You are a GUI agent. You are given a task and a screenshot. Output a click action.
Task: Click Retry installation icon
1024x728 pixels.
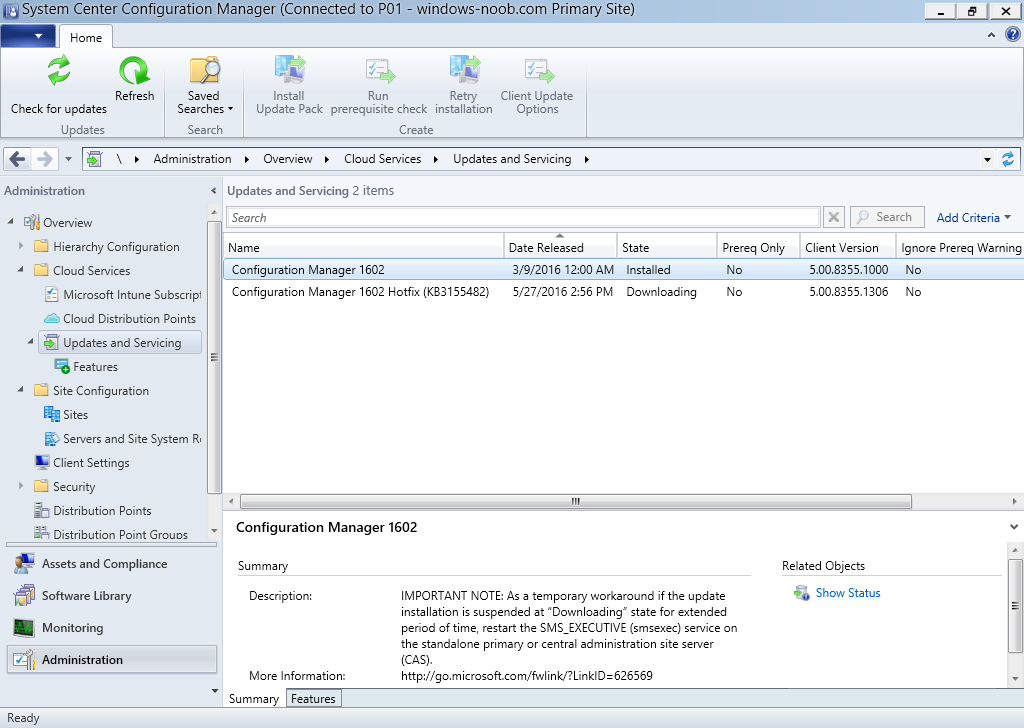pos(464,70)
